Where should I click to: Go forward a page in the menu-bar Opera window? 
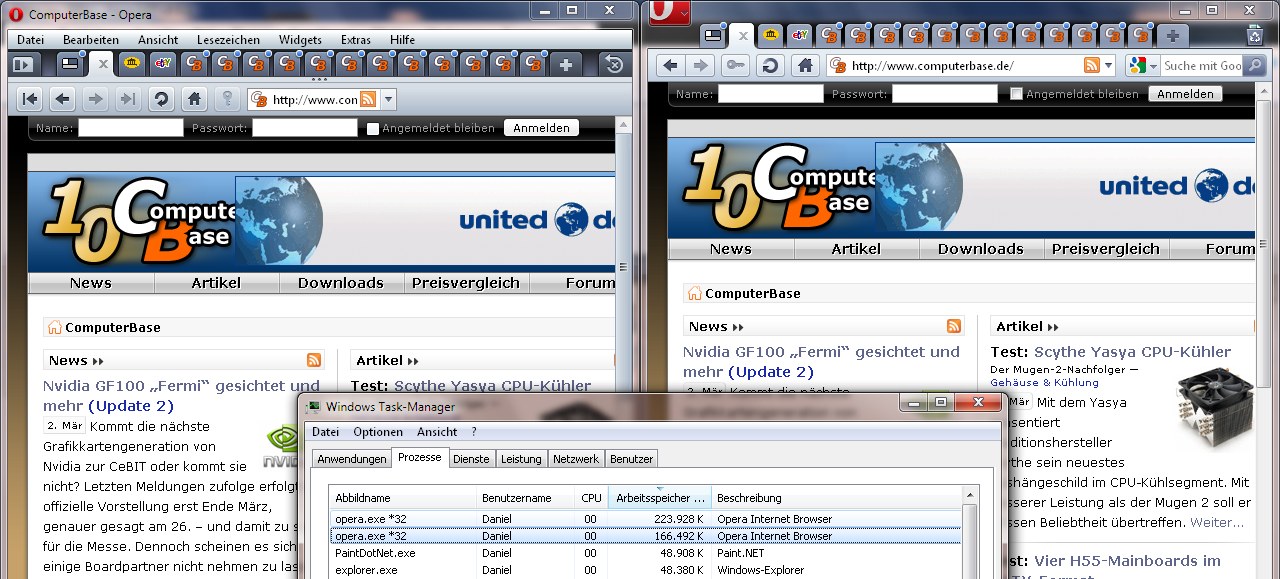pyautogui.click(x=94, y=99)
